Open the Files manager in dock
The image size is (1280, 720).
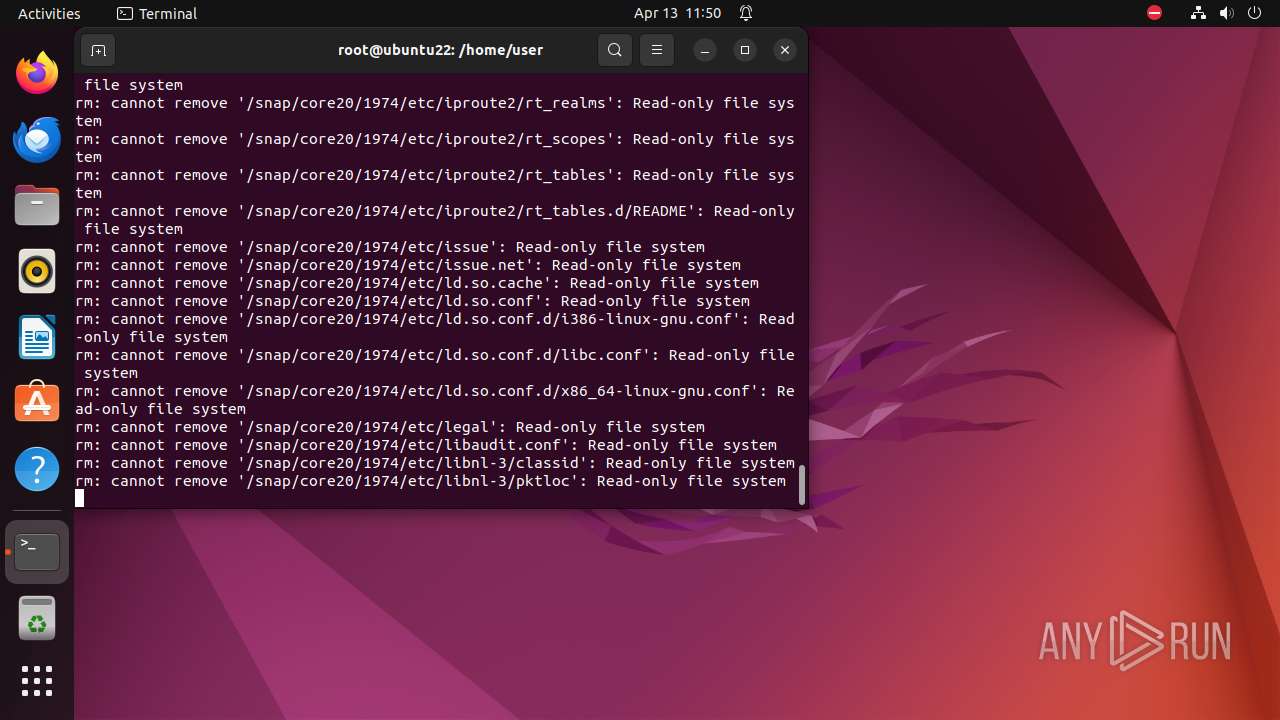tap(37, 205)
